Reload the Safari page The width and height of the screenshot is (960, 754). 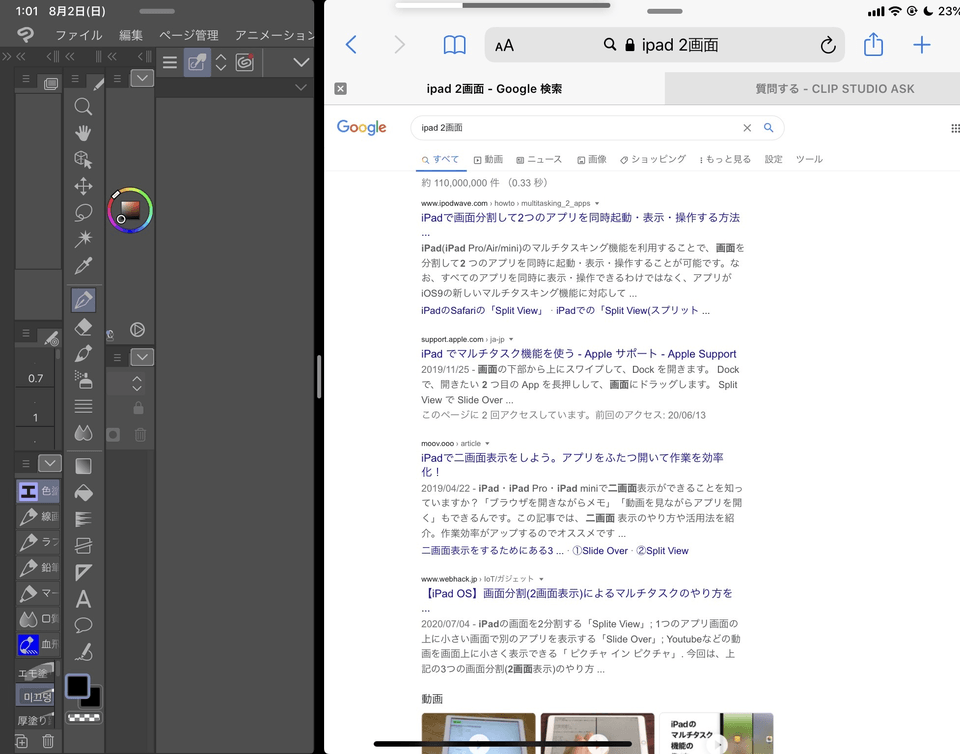[828, 45]
